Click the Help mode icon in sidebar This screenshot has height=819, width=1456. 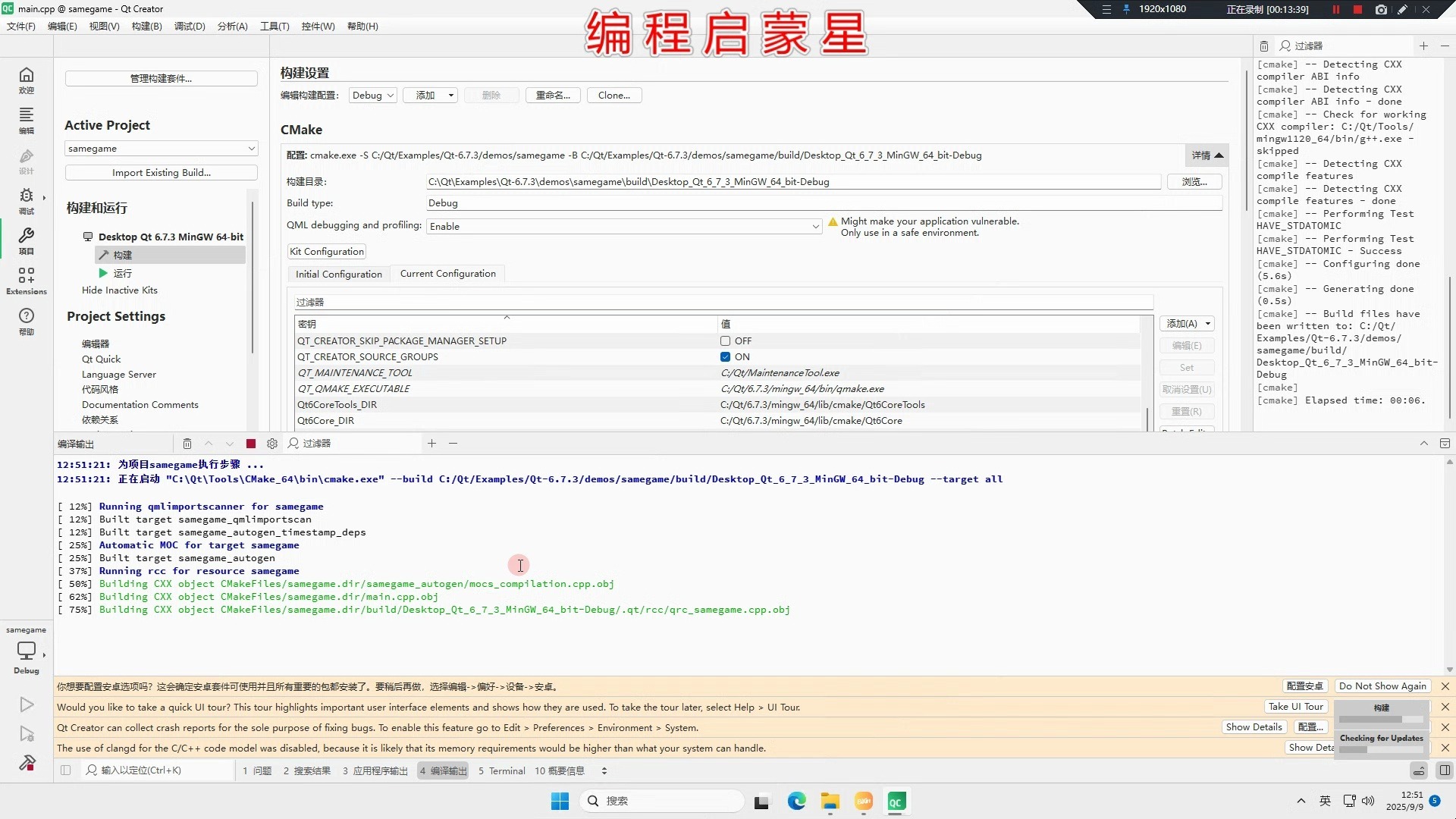click(26, 320)
